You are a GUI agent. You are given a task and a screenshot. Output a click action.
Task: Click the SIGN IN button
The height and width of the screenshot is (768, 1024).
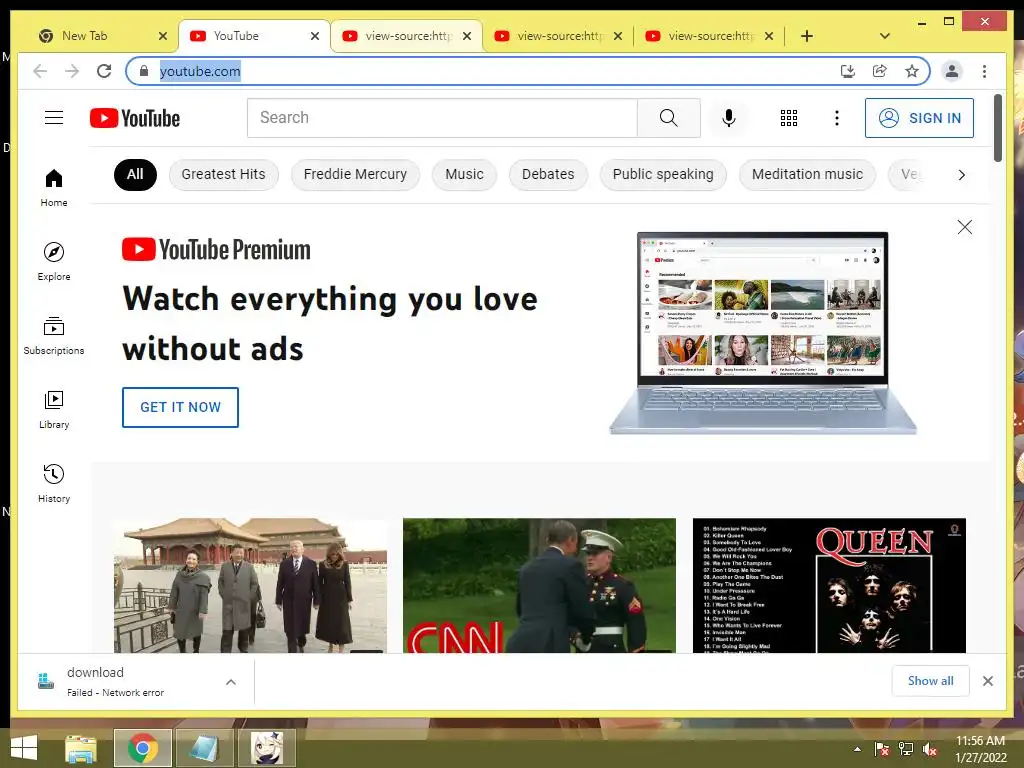point(919,118)
